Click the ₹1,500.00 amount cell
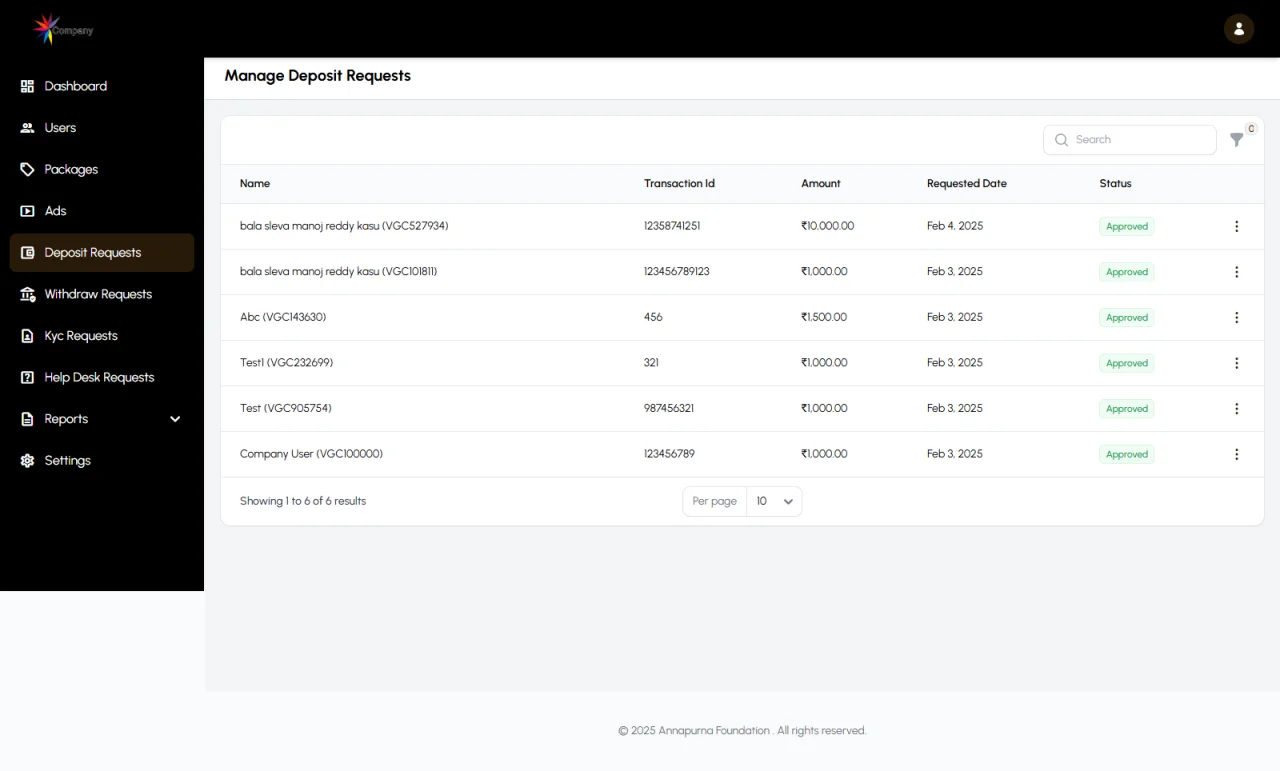Viewport: 1280px width, 771px height. tap(824, 317)
